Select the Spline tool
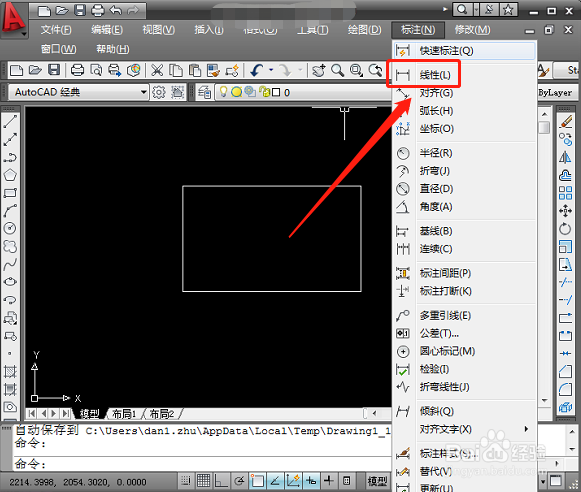Viewport: 581px width, 492px height. [10, 264]
